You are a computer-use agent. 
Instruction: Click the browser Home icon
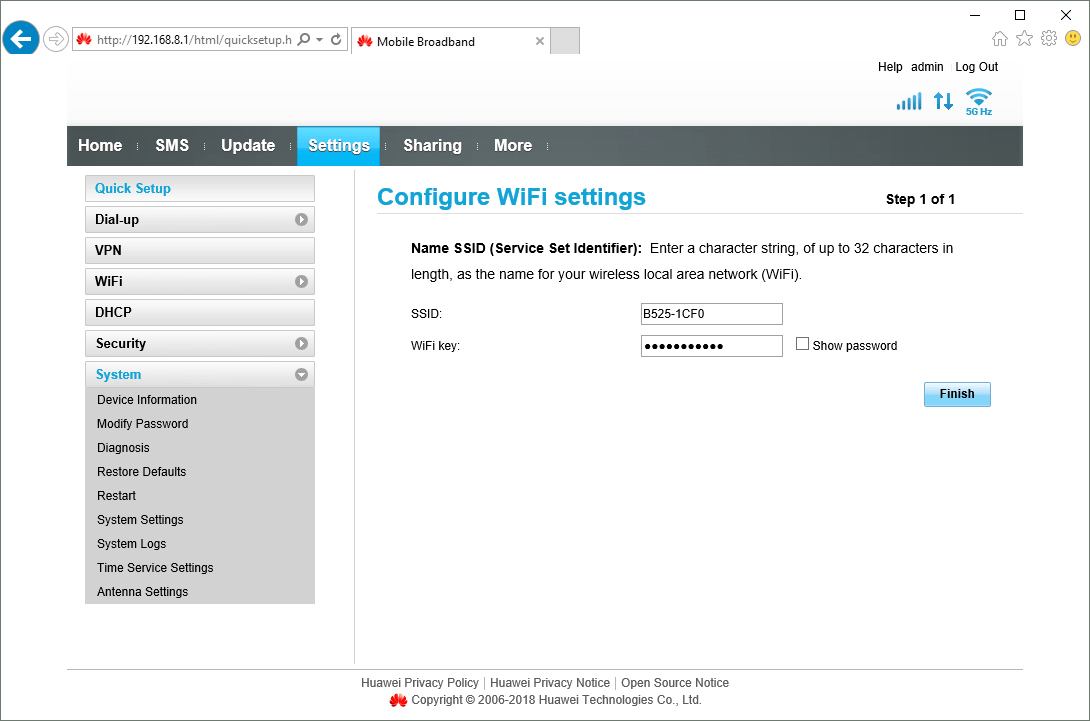[1000, 37]
